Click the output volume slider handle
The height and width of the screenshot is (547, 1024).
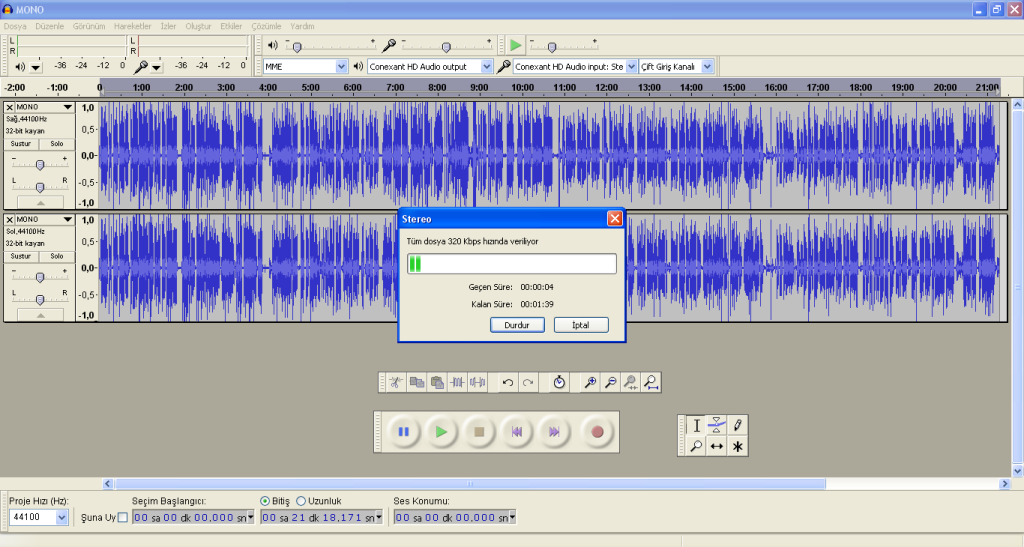297,47
